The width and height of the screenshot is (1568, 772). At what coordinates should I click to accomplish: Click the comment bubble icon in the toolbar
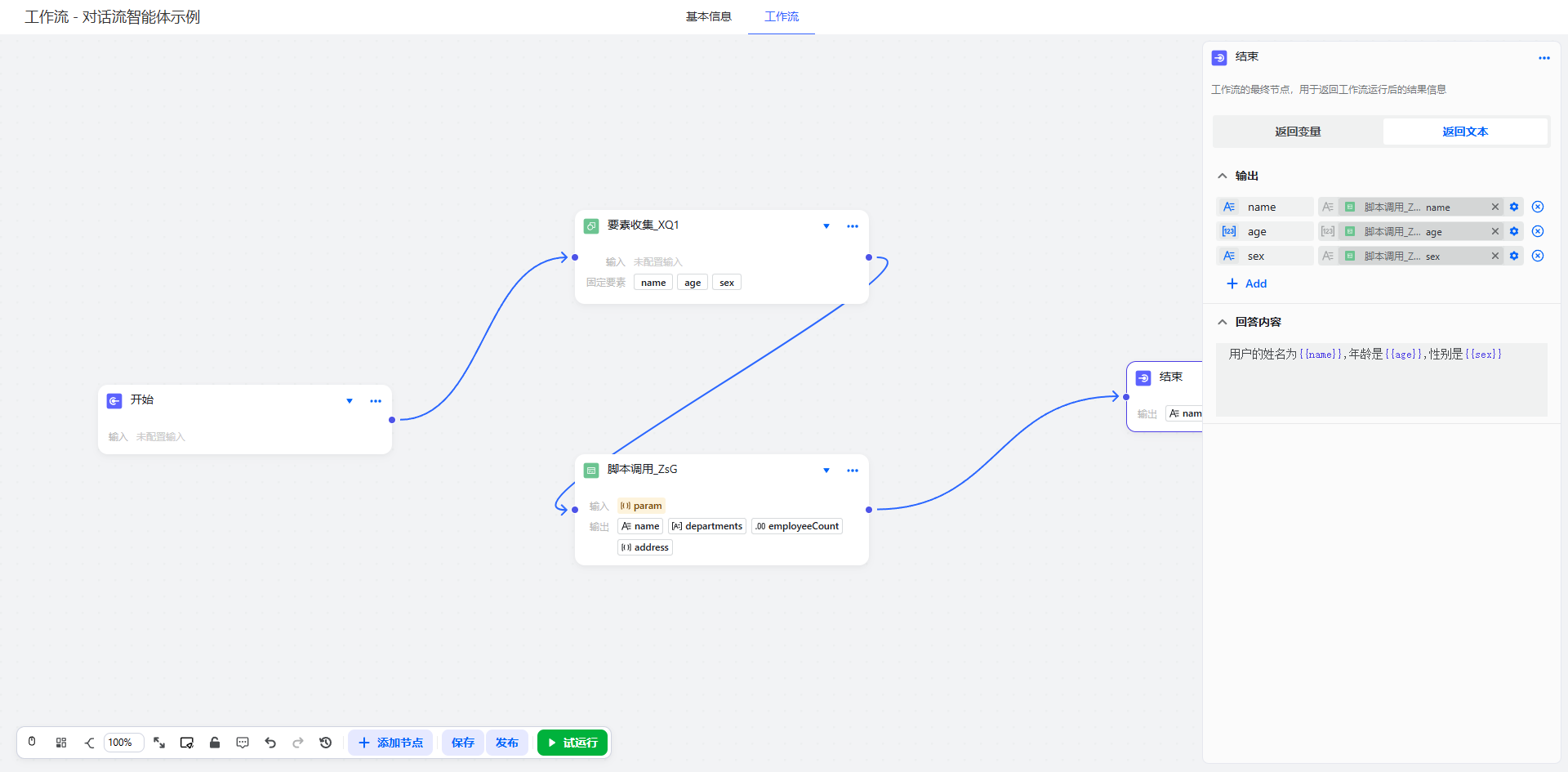coord(243,743)
